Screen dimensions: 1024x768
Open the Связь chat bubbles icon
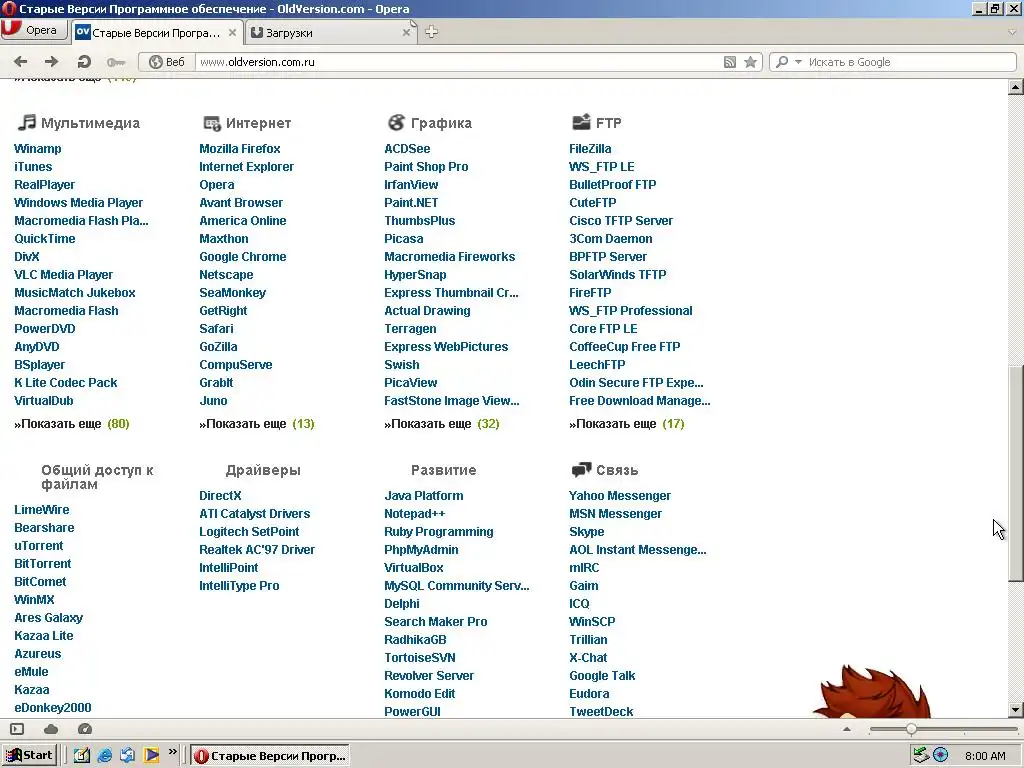[581, 470]
